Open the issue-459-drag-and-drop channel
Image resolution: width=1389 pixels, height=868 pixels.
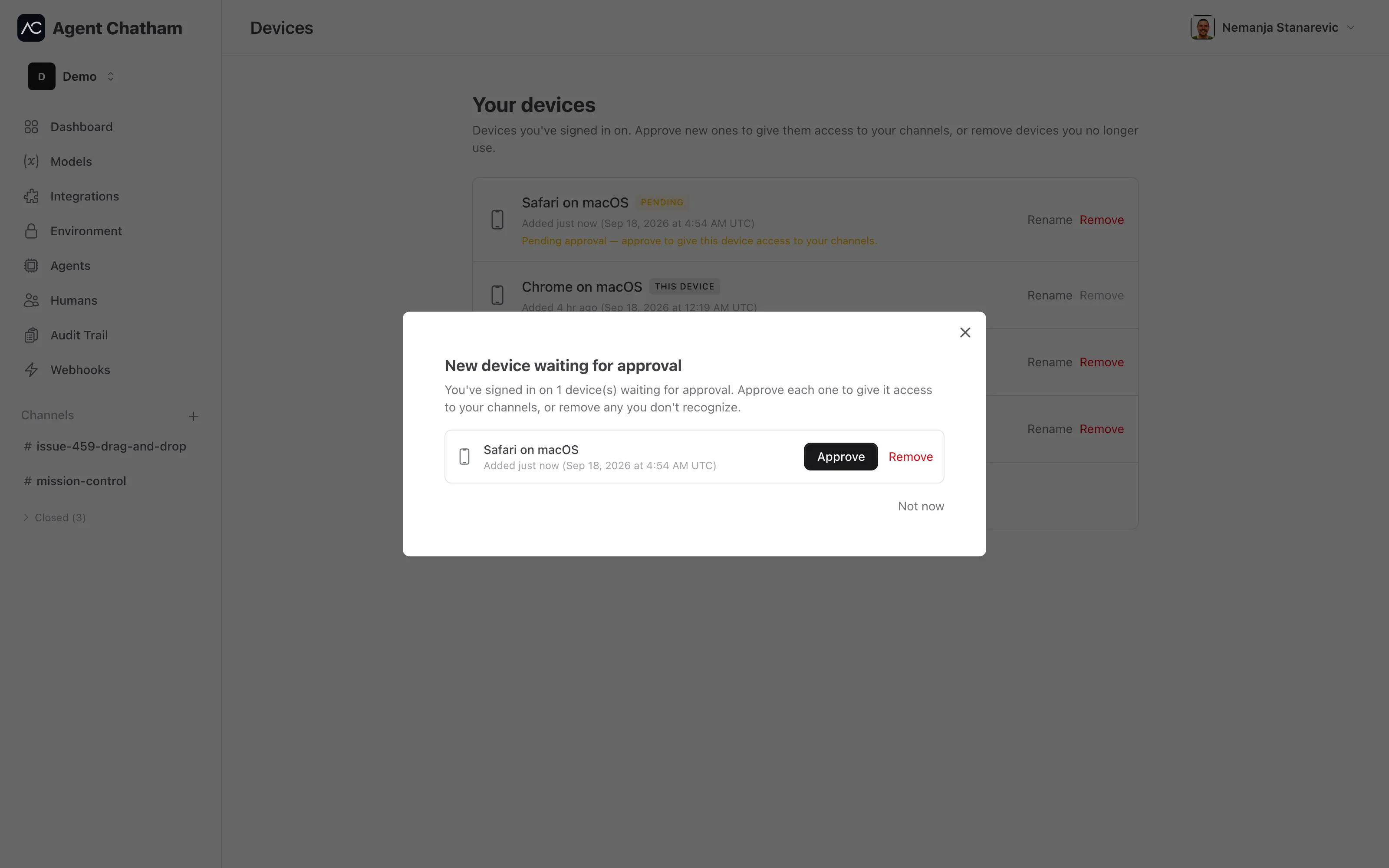click(105, 446)
